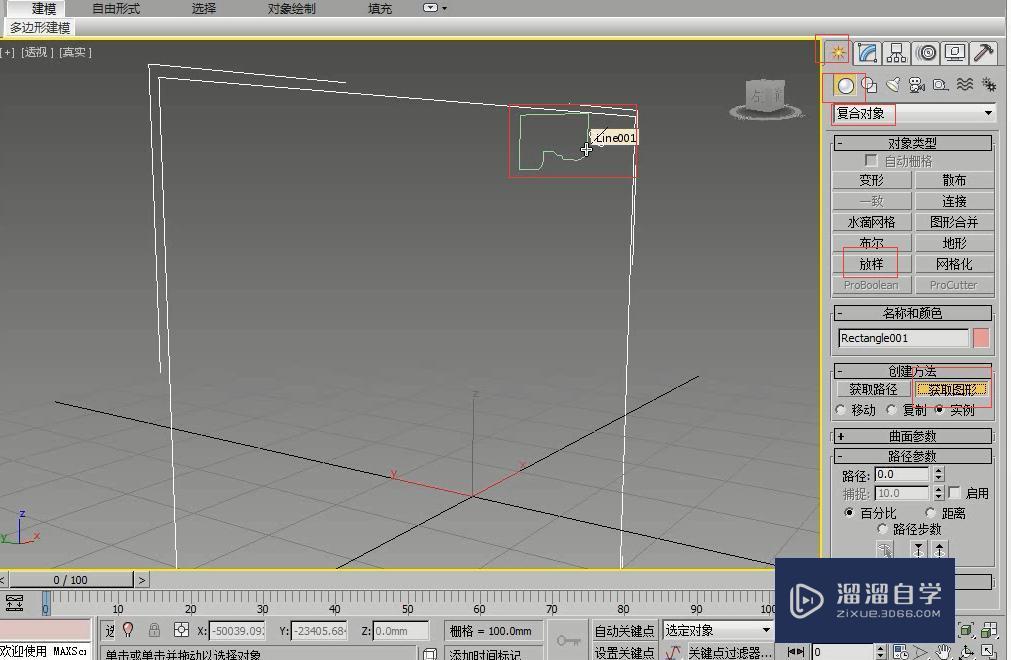Open the 复合对象 category dropdown

coord(913,113)
